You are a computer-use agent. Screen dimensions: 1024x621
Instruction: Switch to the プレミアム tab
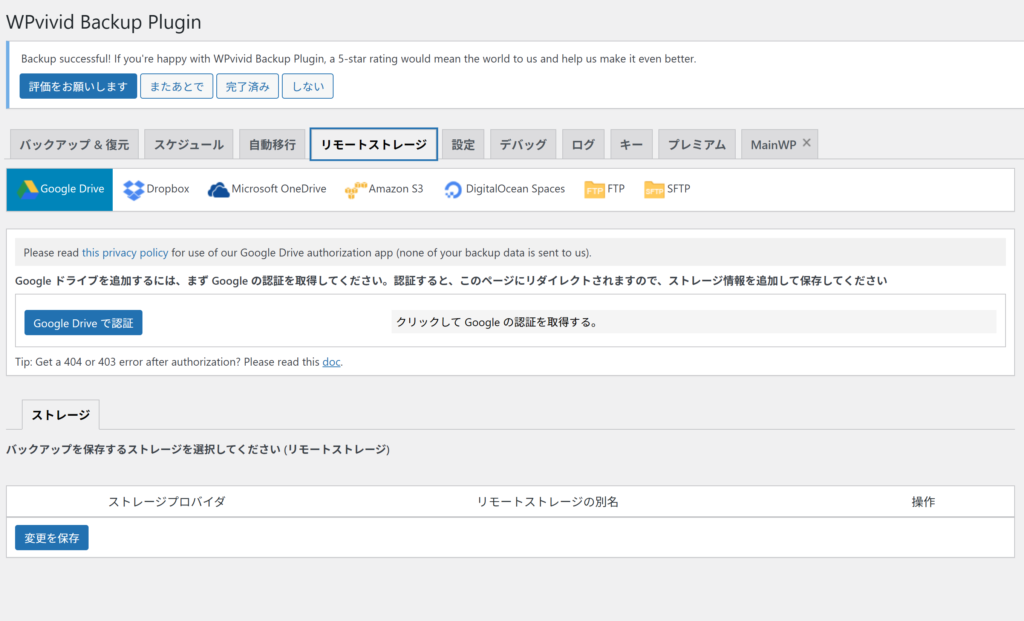pyautogui.click(x=697, y=145)
